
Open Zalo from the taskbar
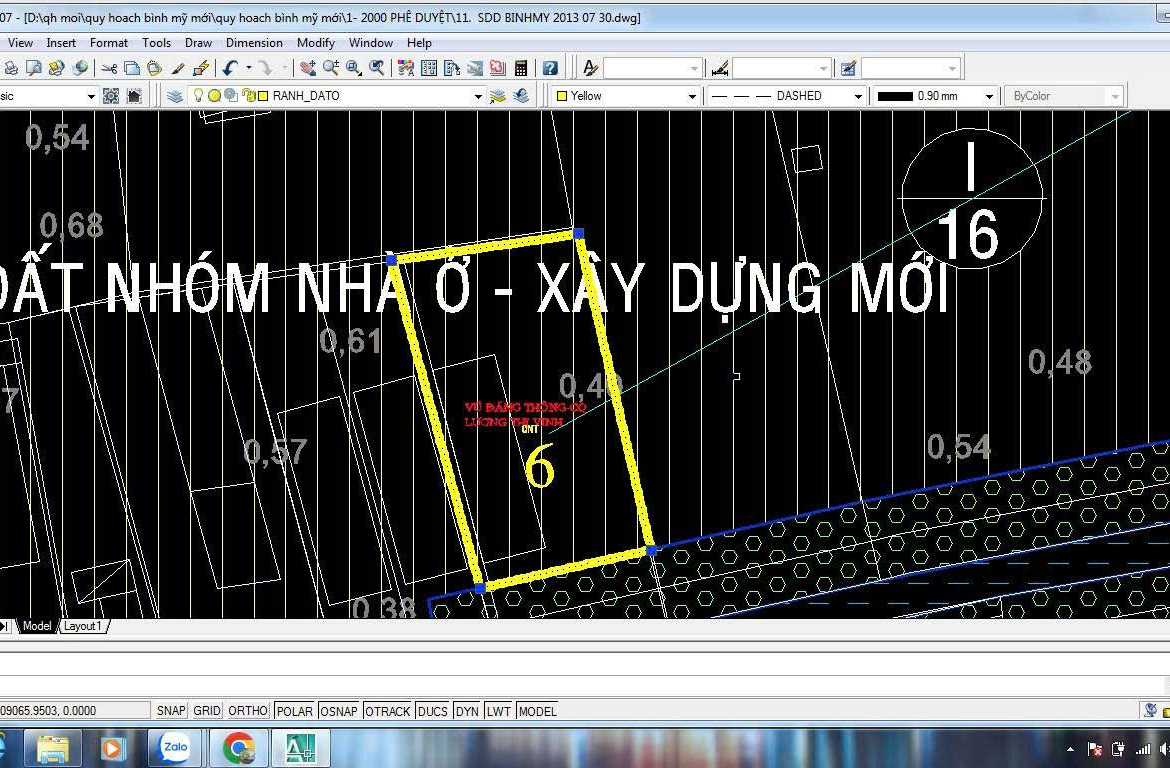tap(175, 748)
